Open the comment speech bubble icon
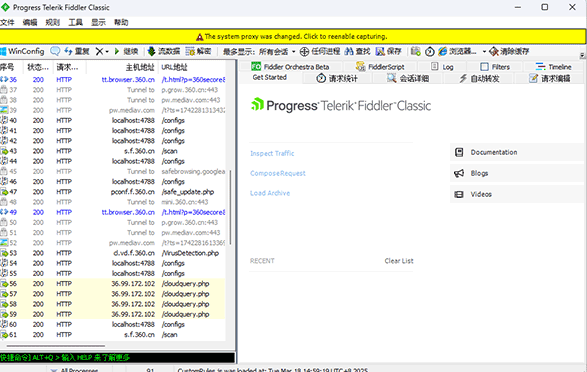Image resolution: width=587 pixels, height=372 pixels. click(x=55, y=51)
